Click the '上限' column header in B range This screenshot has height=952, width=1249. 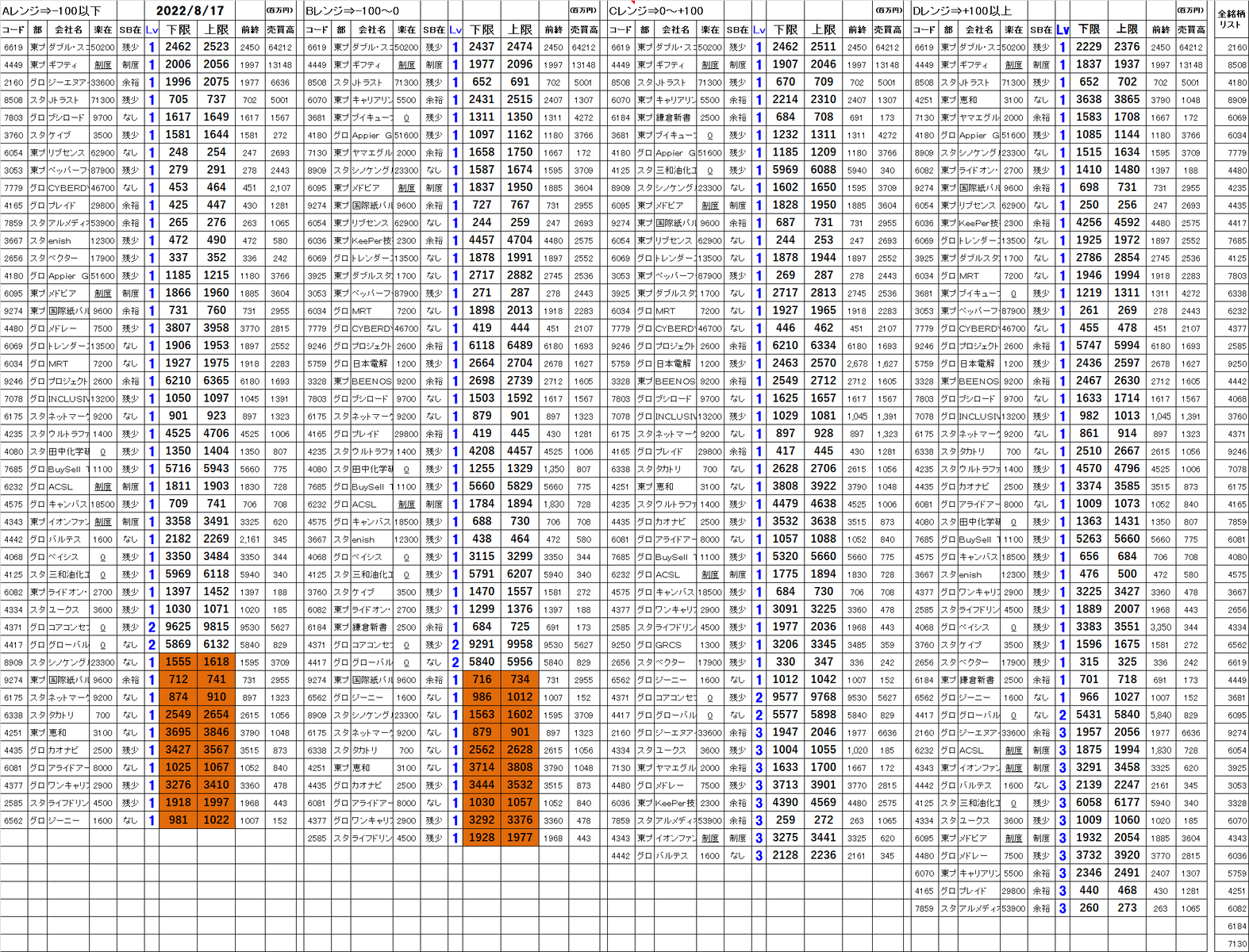pyautogui.click(x=520, y=29)
